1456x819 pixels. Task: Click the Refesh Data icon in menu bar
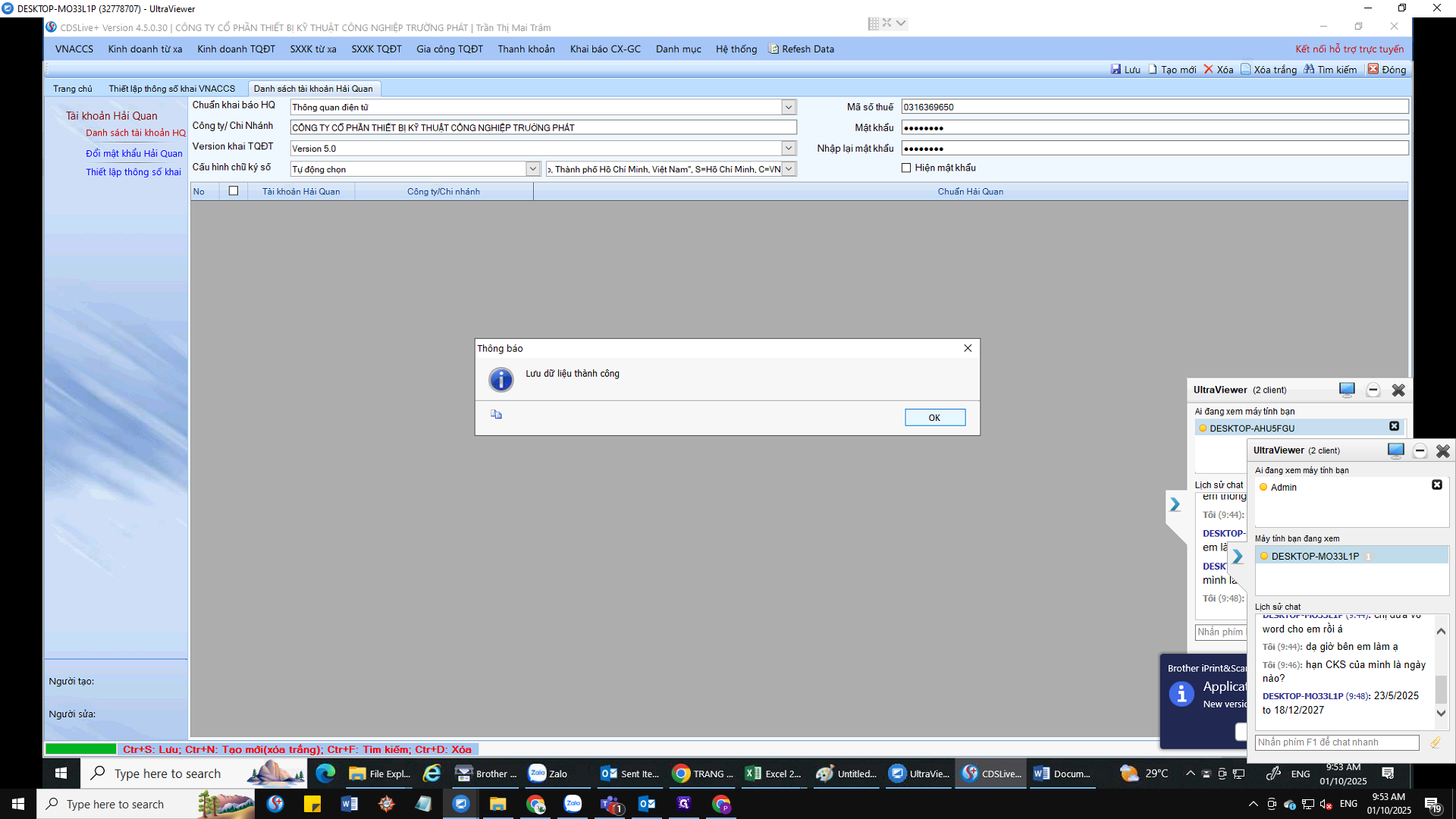pos(773,49)
